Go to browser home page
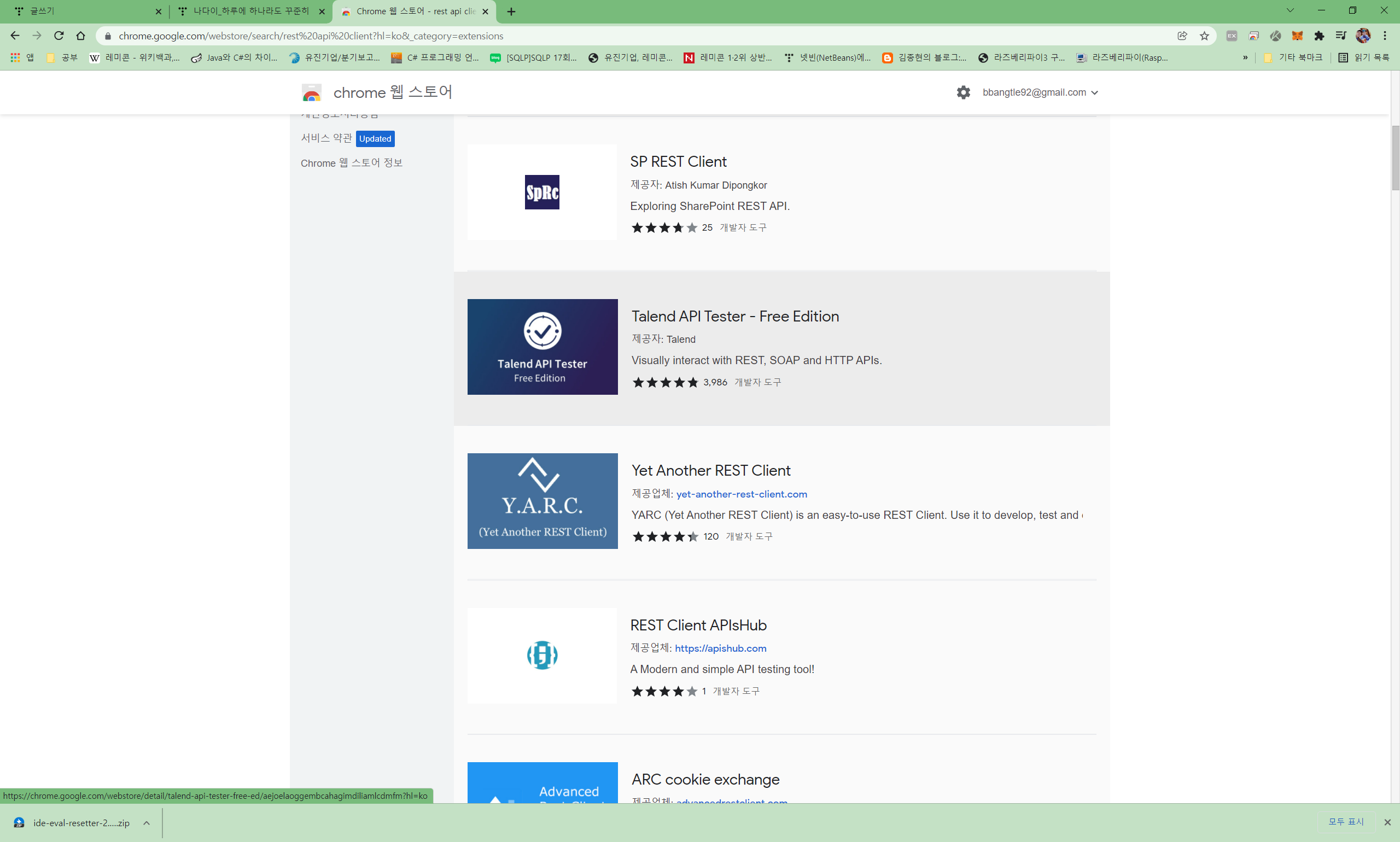The height and width of the screenshot is (842, 1400). (x=80, y=36)
